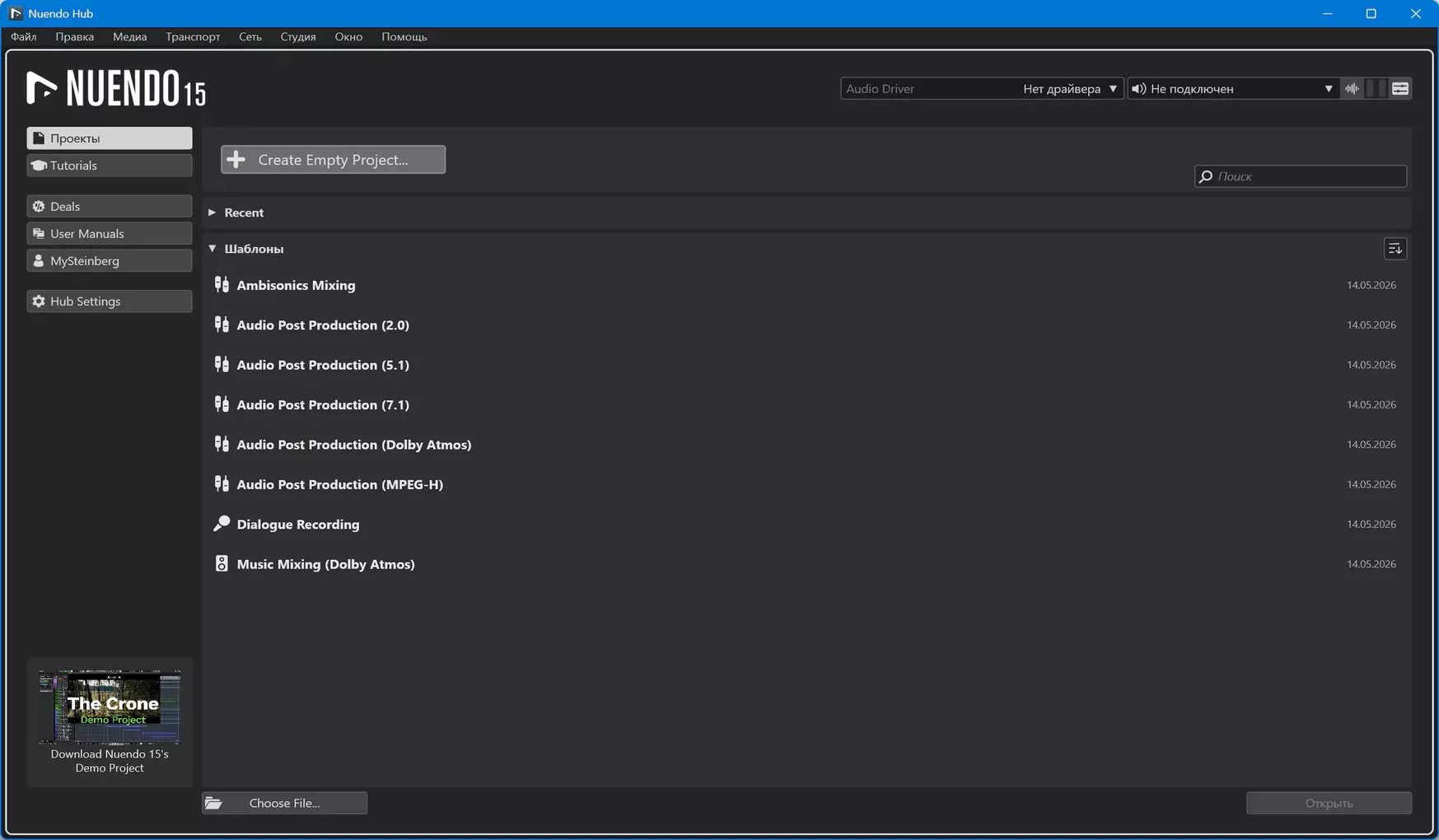Click the folder icon on Choose File
The height and width of the screenshot is (840, 1439).
click(214, 803)
